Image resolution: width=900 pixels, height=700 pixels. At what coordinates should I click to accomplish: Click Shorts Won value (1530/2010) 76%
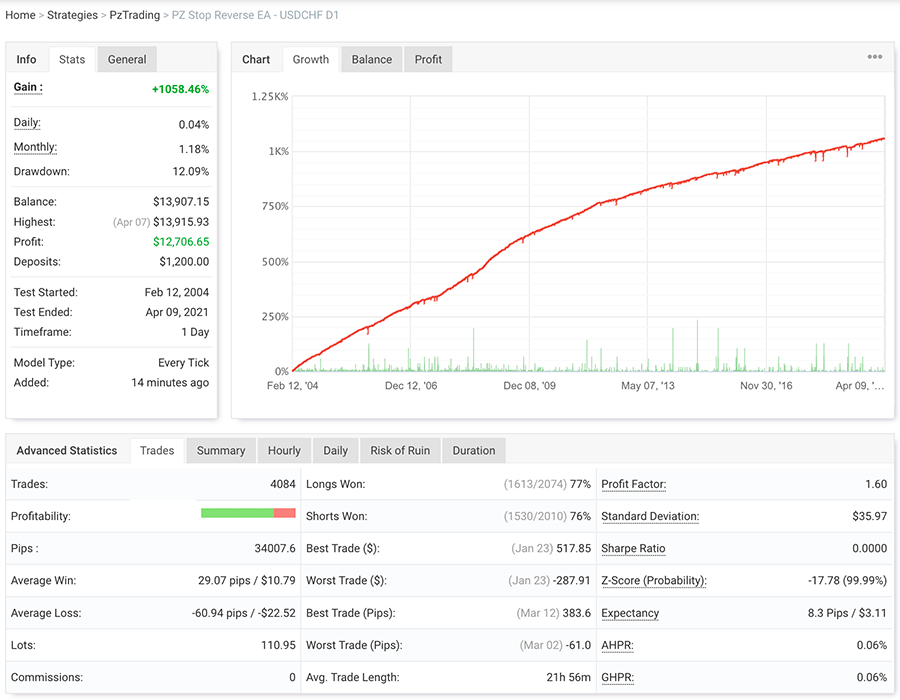(x=547, y=516)
